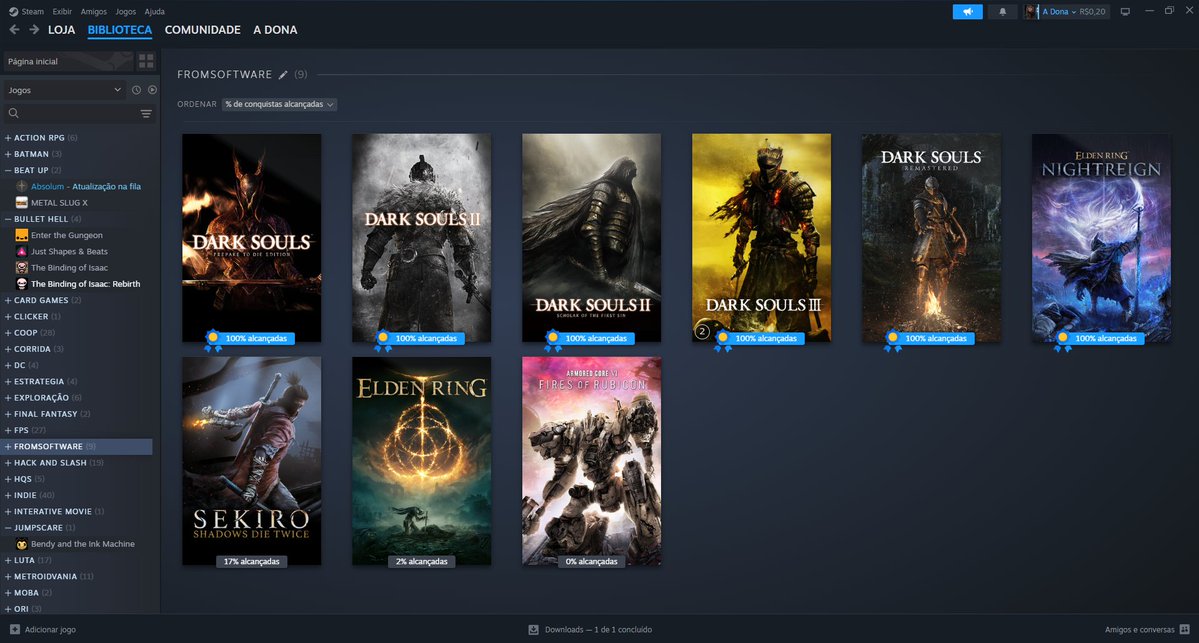The width and height of the screenshot is (1199, 643).
Task: Click The Binding of Isaac icon
Action: pyautogui.click(x=21, y=268)
